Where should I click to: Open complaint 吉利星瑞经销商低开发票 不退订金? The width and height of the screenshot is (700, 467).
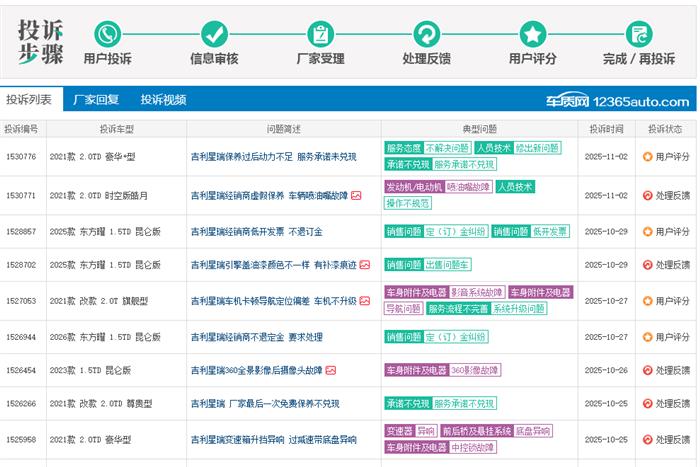click(x=251, y=231)
